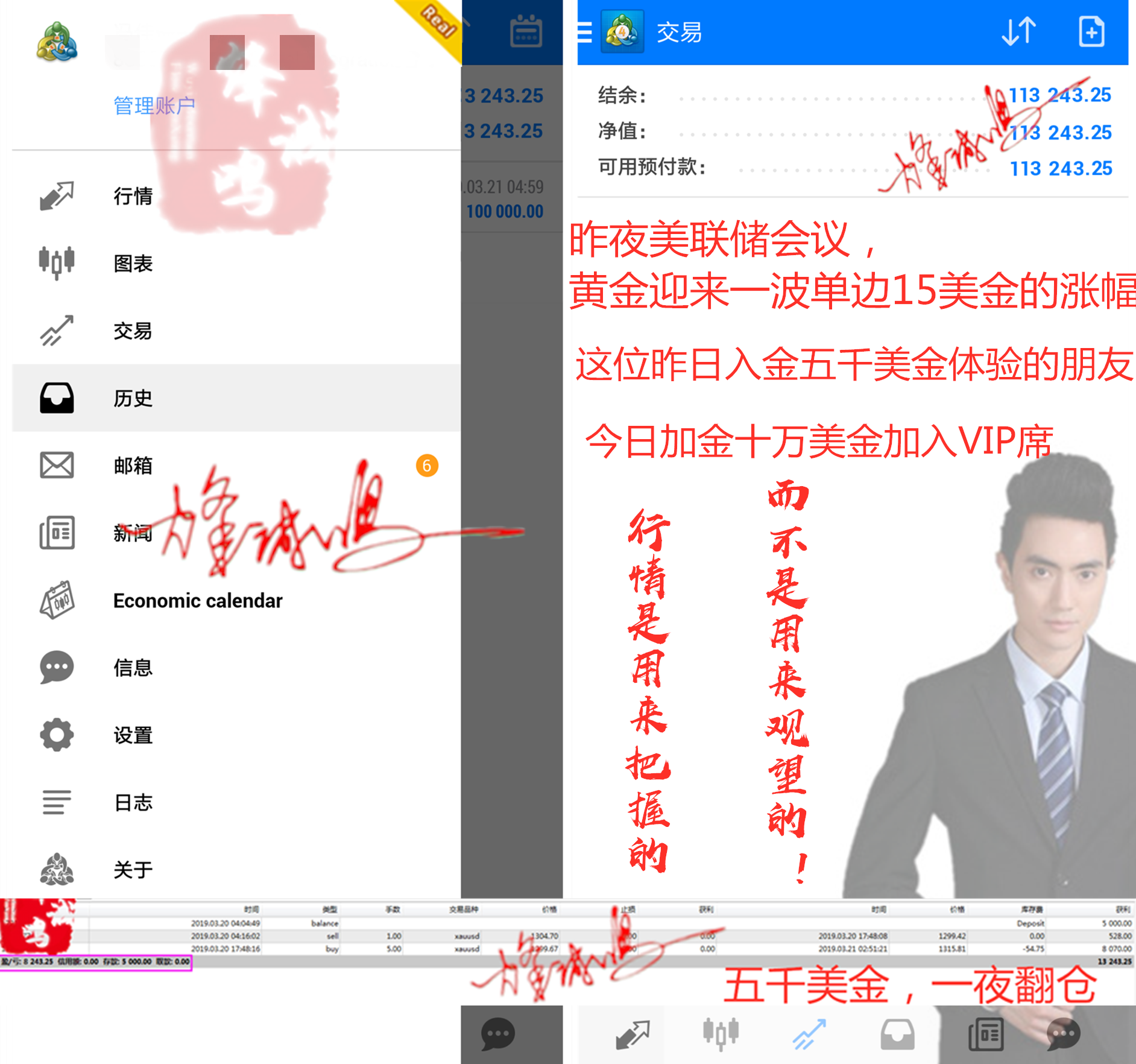
Task: View the 日志 journal log
Action: click(133, 802)
